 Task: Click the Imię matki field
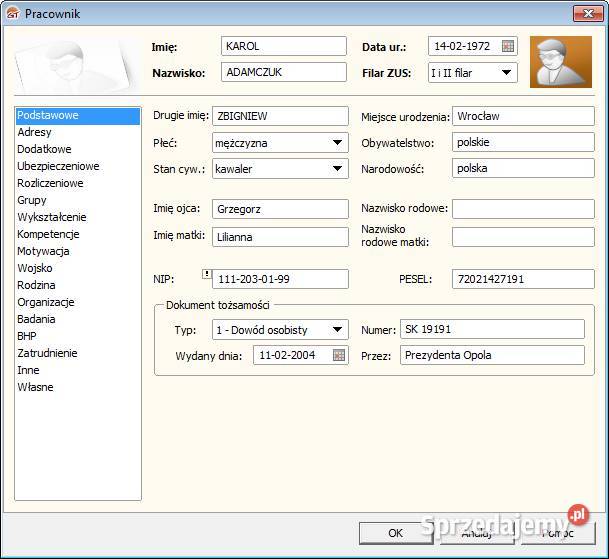click(280, 237)
